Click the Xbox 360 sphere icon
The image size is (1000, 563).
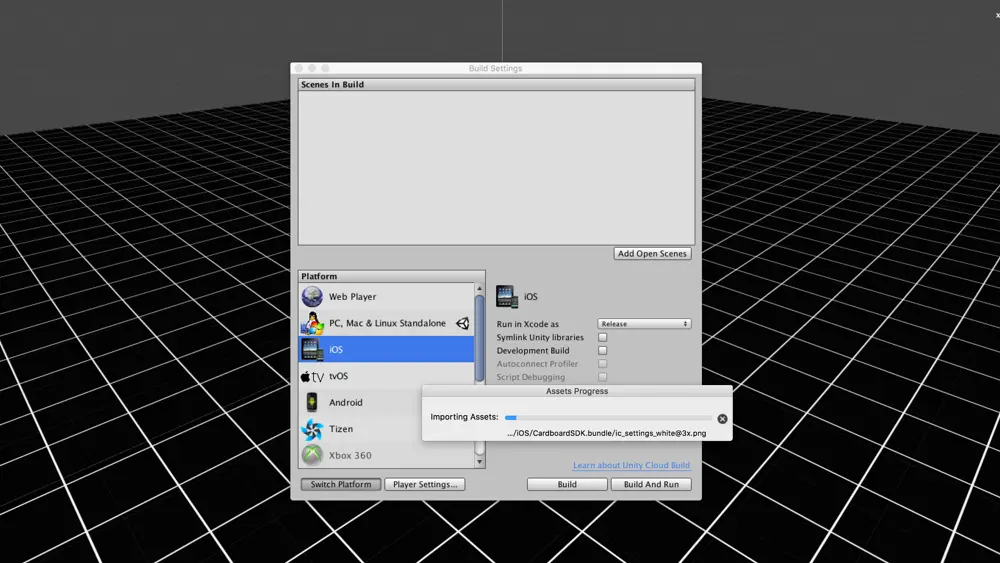[x=312, y=455]
